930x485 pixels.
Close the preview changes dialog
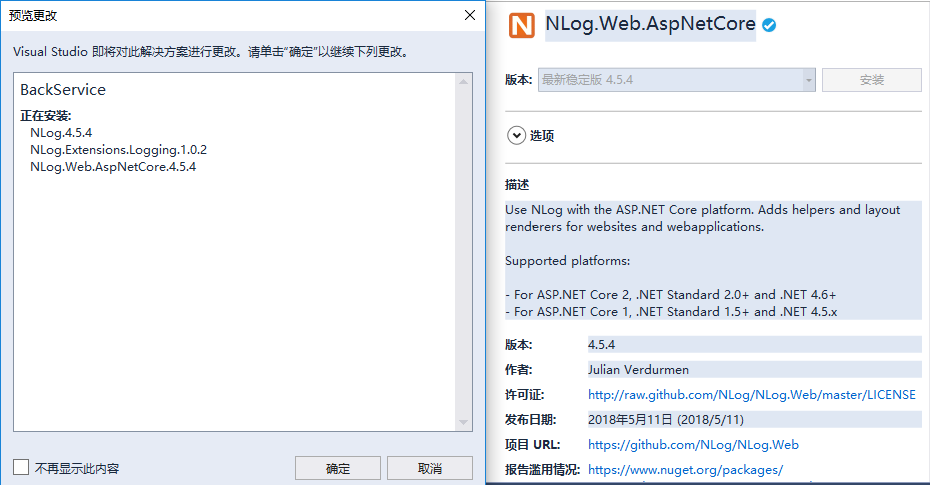coord(470,15)
